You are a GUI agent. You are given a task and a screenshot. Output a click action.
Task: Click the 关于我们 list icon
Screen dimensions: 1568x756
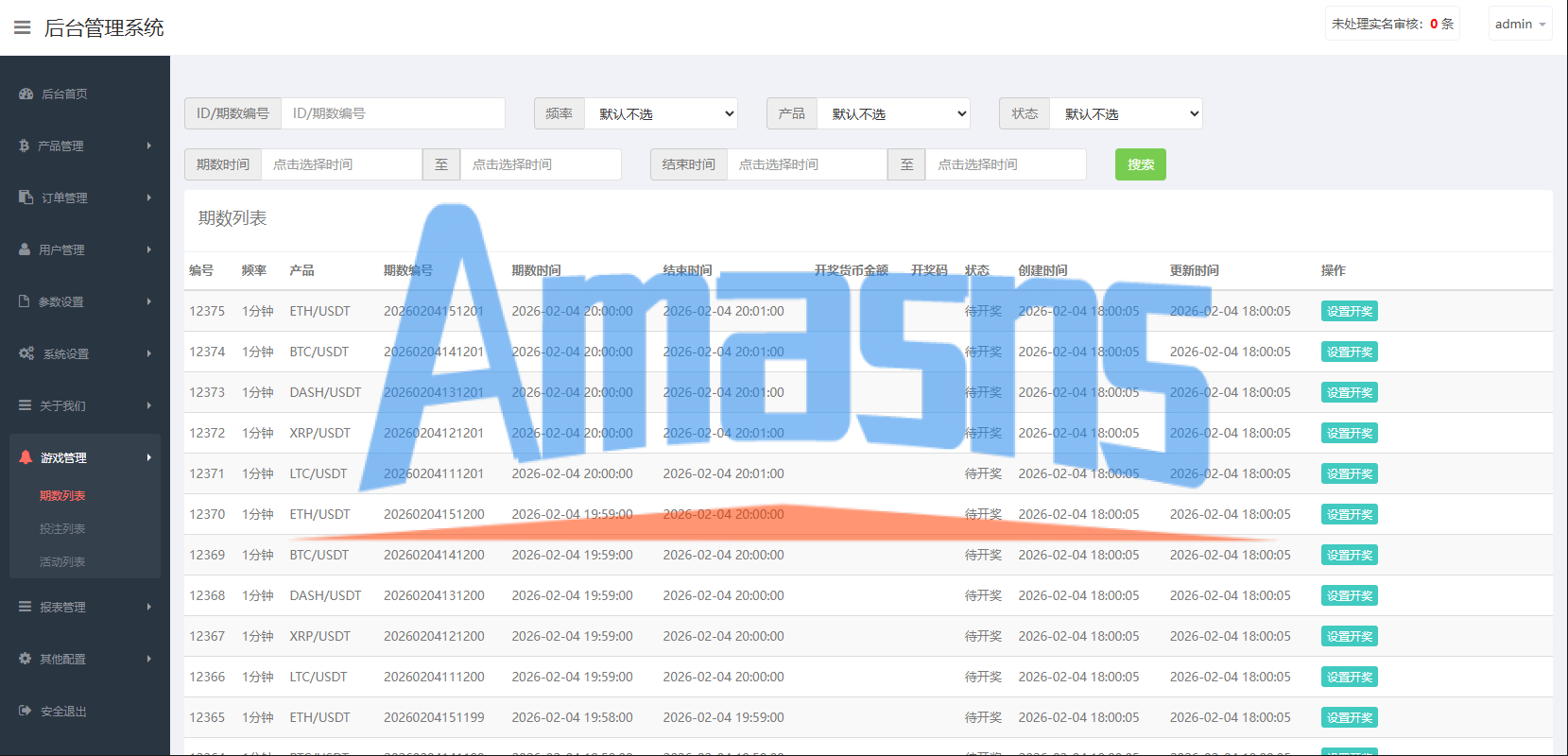[x=26, y=405]
